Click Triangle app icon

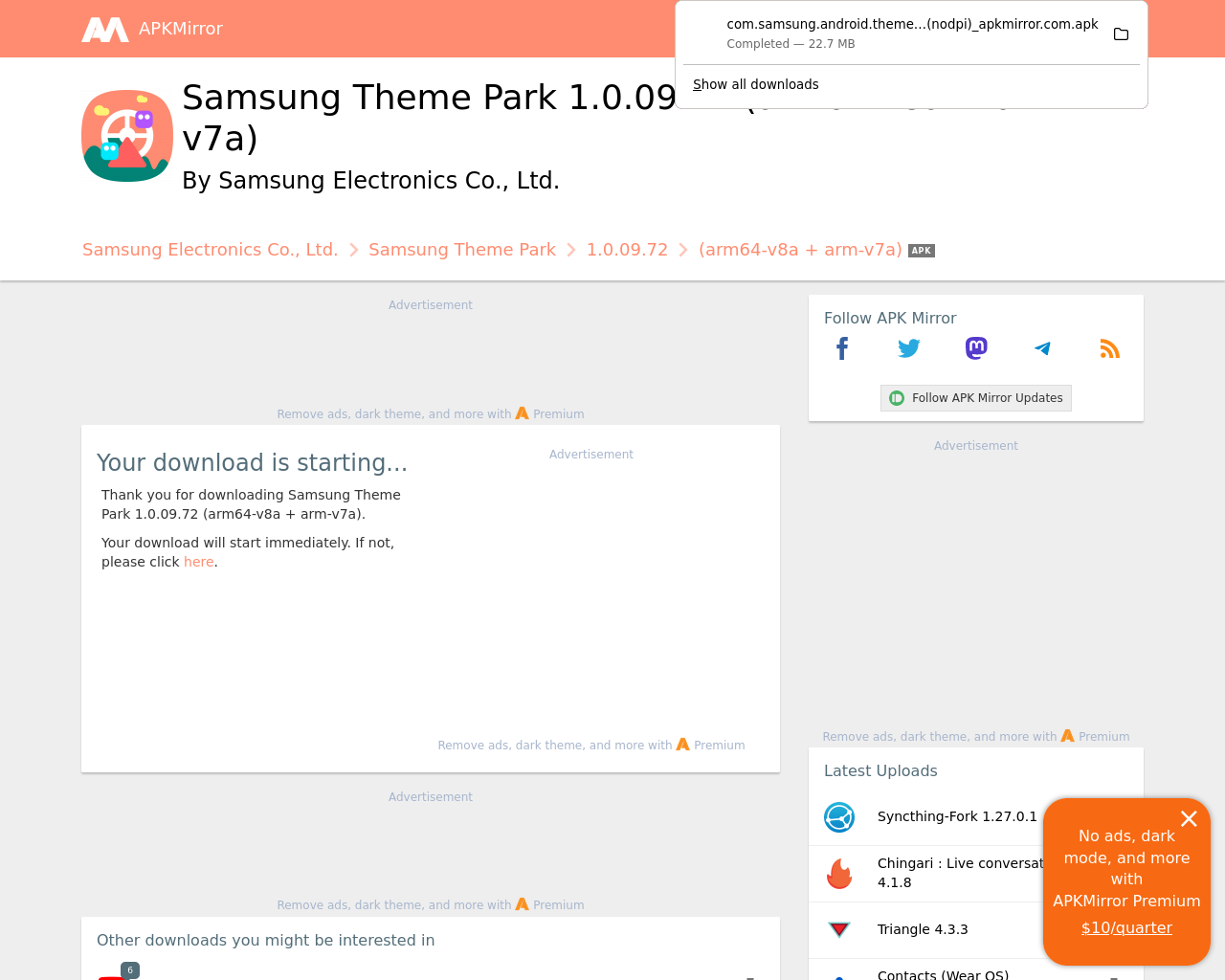839,929
